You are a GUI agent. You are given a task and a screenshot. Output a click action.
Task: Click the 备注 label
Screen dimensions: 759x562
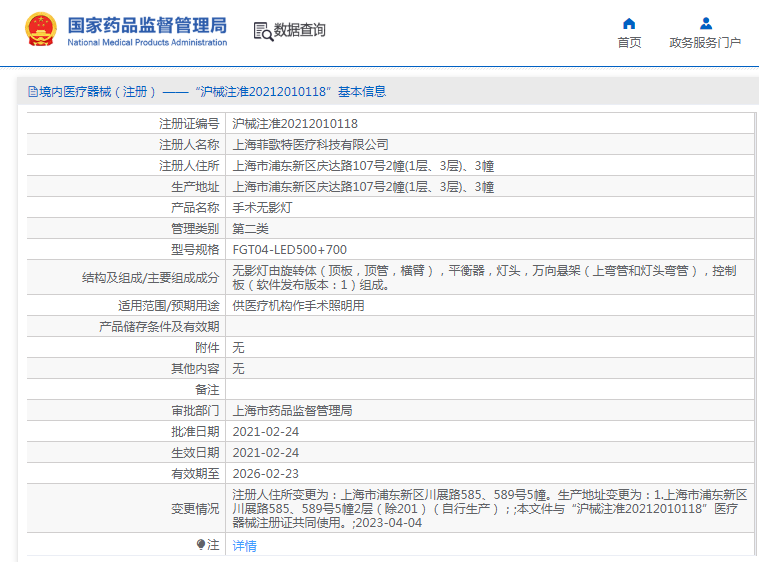click(x=207, y=390)
